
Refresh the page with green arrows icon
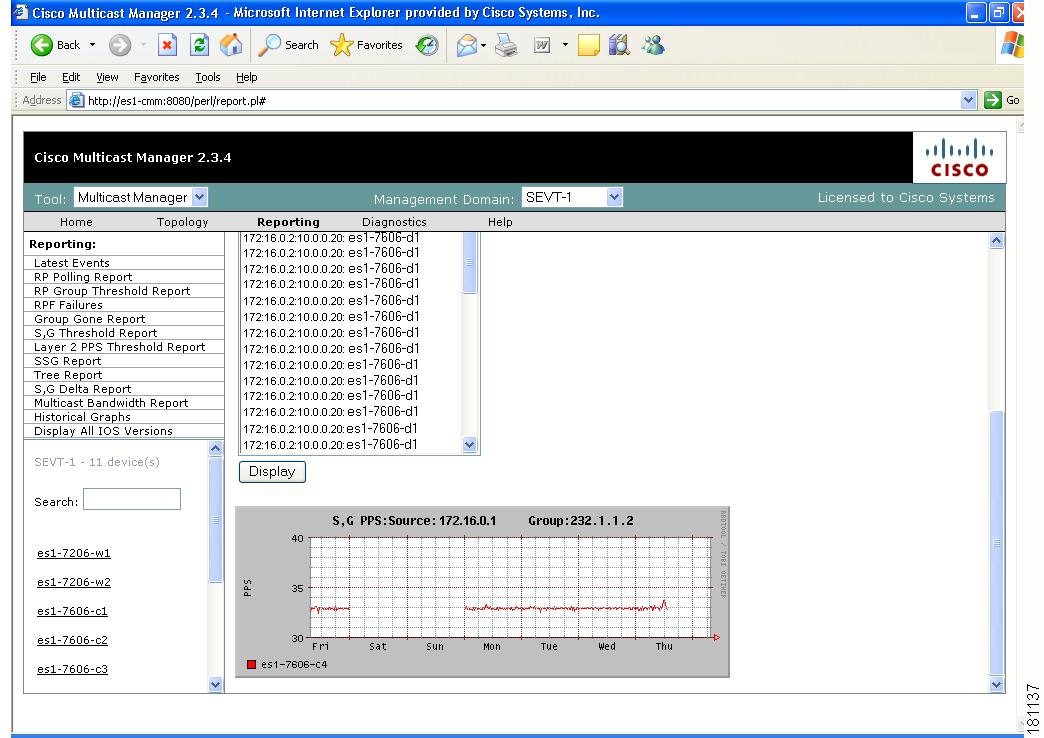tap(199, 45)
